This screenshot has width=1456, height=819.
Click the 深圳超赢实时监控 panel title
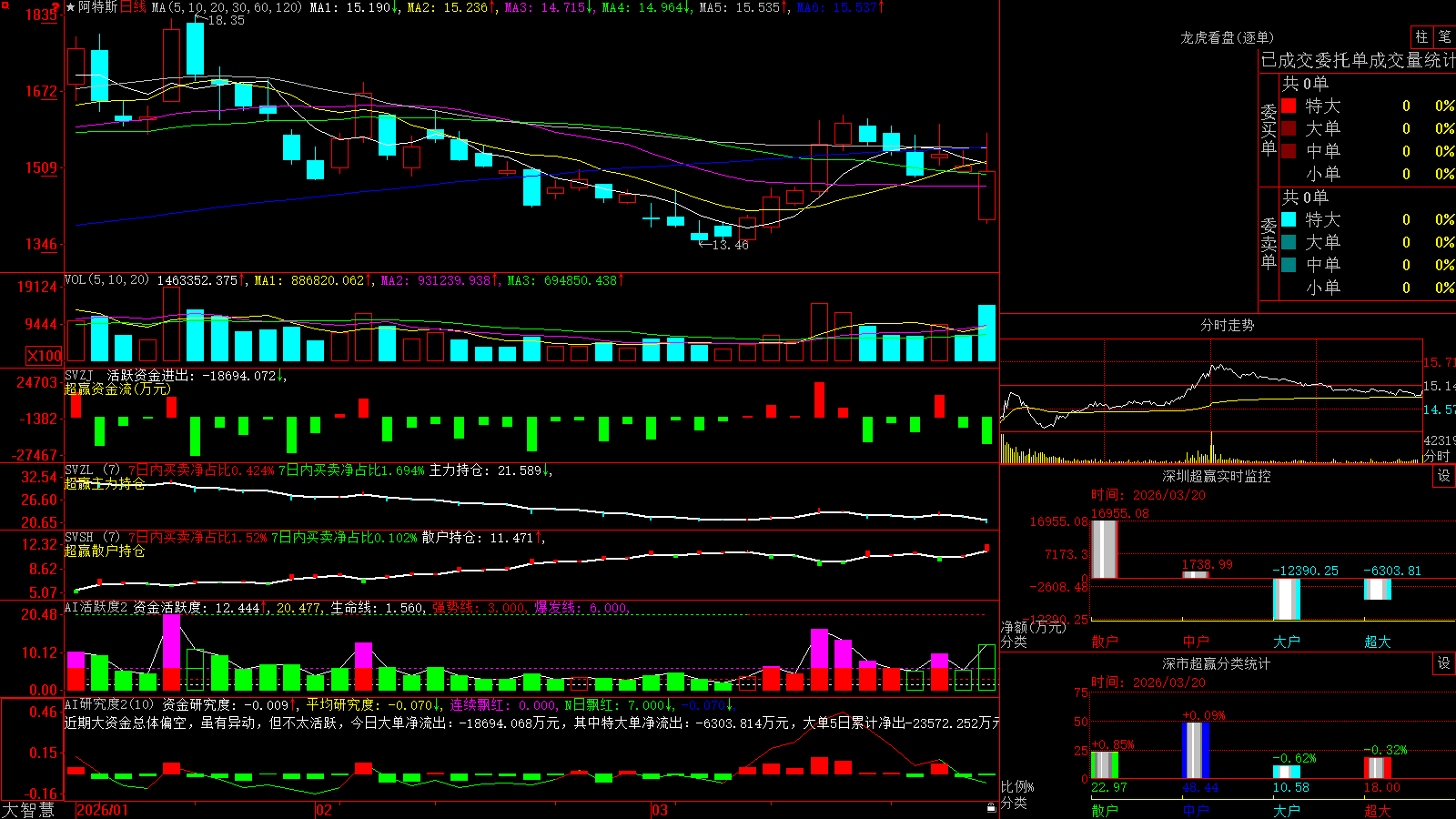[1217, 476]
